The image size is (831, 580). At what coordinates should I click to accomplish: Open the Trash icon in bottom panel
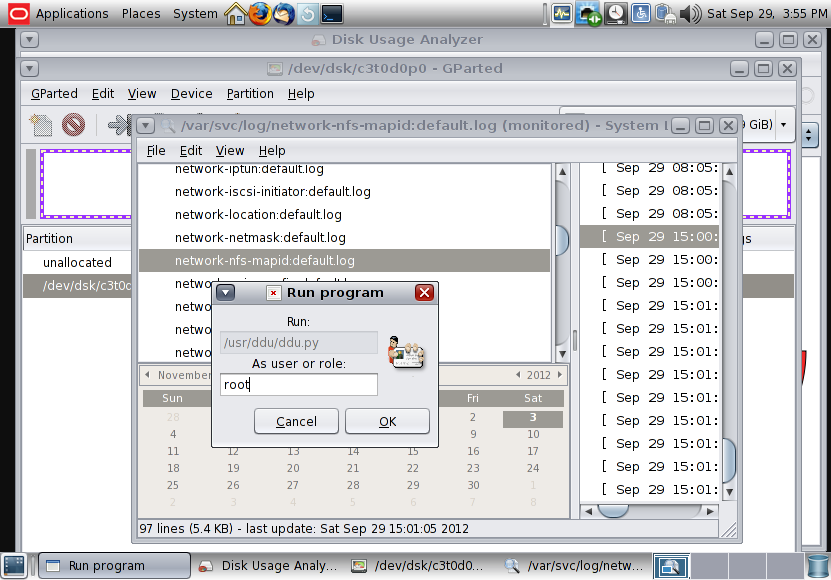click(818, 566)
